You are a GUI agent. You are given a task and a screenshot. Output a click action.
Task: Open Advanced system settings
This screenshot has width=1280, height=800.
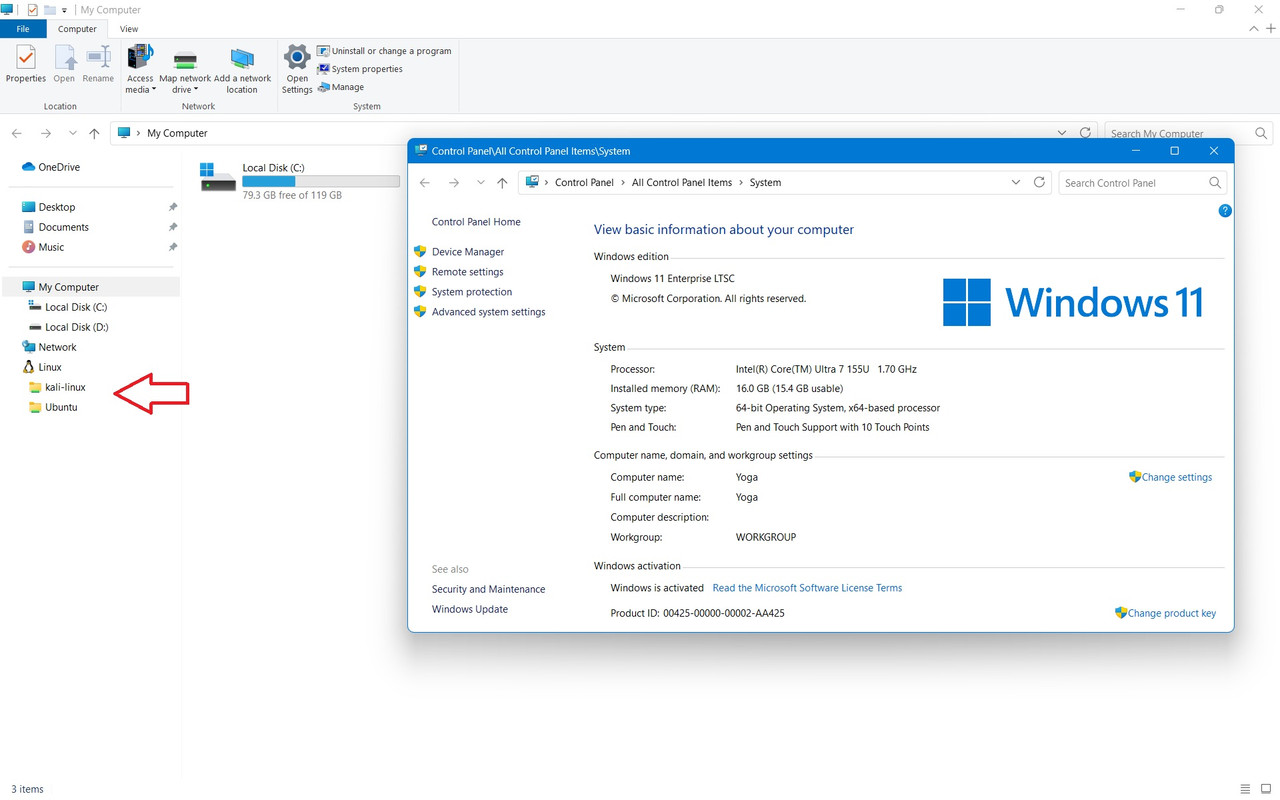tap(489, 312)
